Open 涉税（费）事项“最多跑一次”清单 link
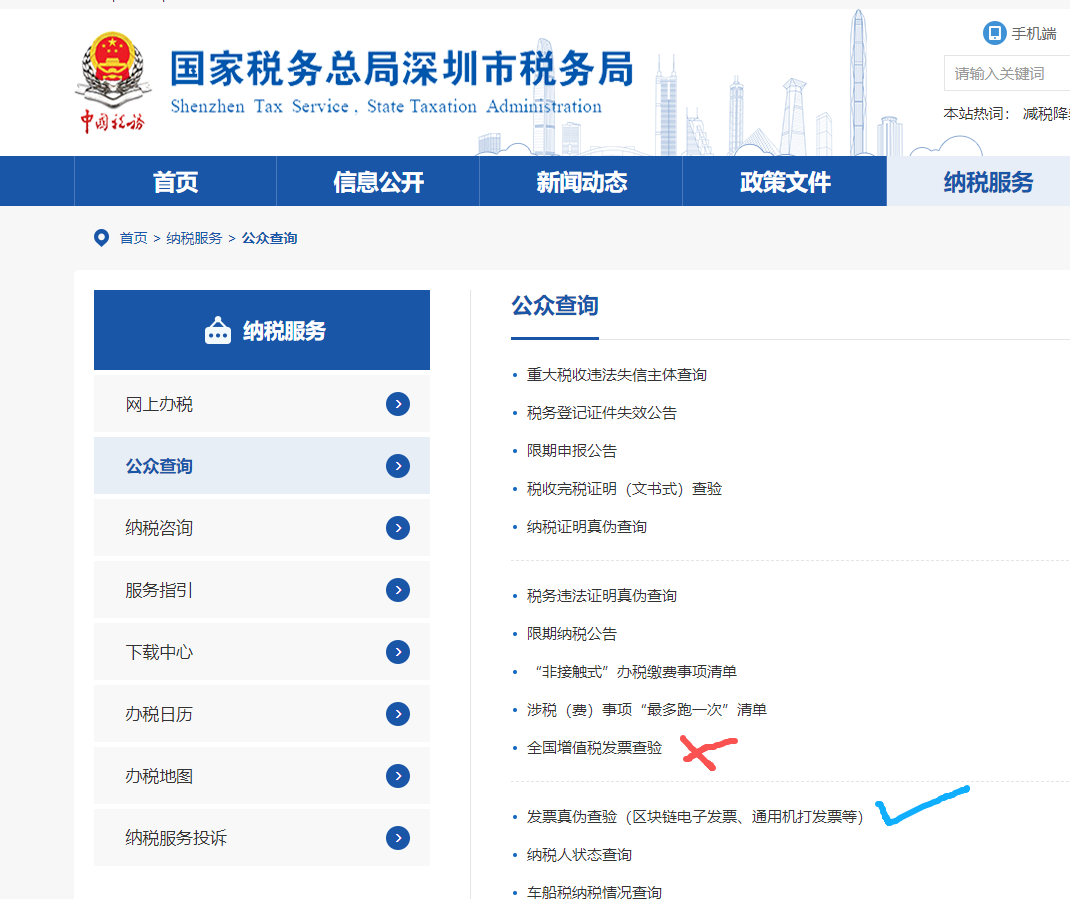 click(646, 710)
